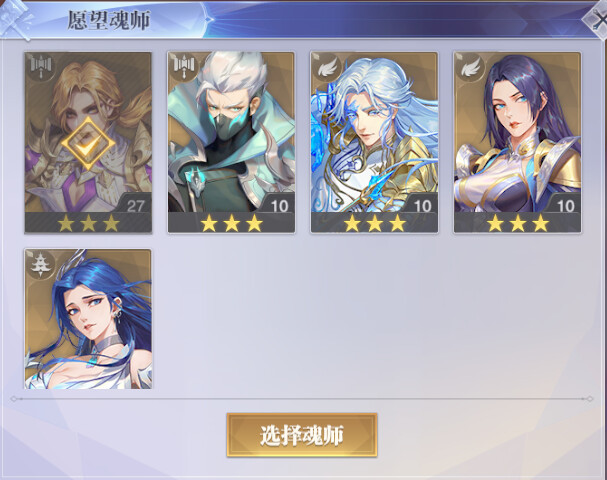
Task: Select the blonde-haired hero card marked 27
Action: point(88,143)
